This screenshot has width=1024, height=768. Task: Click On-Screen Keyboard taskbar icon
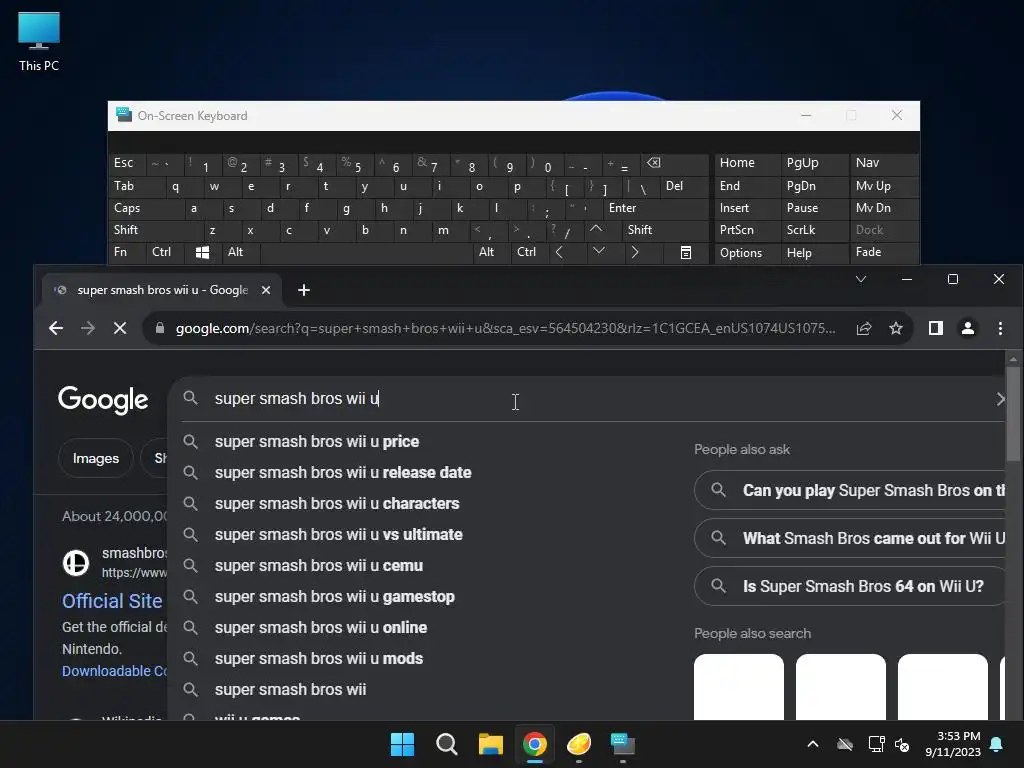coord(623,744)
